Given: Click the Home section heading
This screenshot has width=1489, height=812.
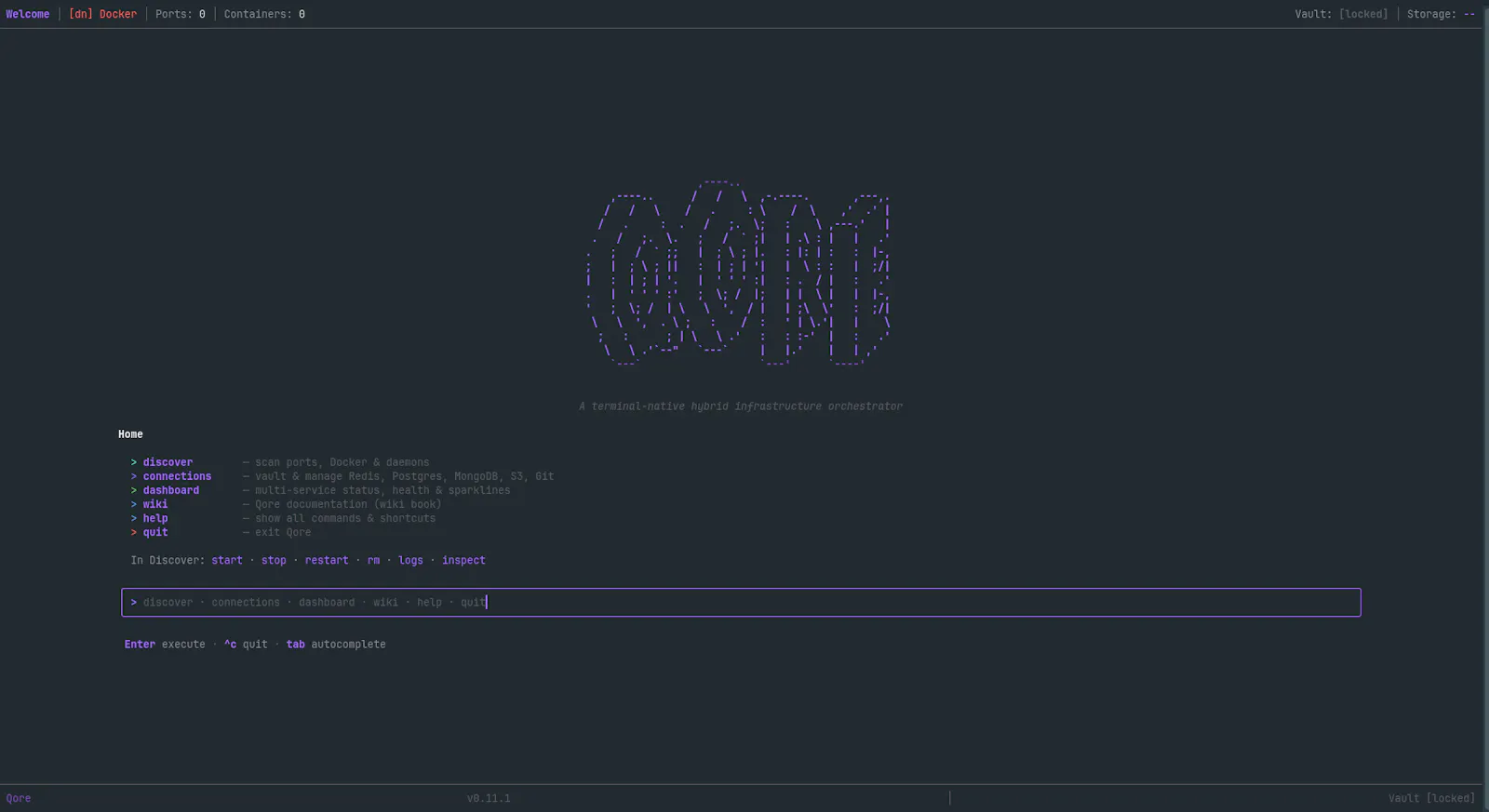Looking at the screenshot, I should 130,434.
